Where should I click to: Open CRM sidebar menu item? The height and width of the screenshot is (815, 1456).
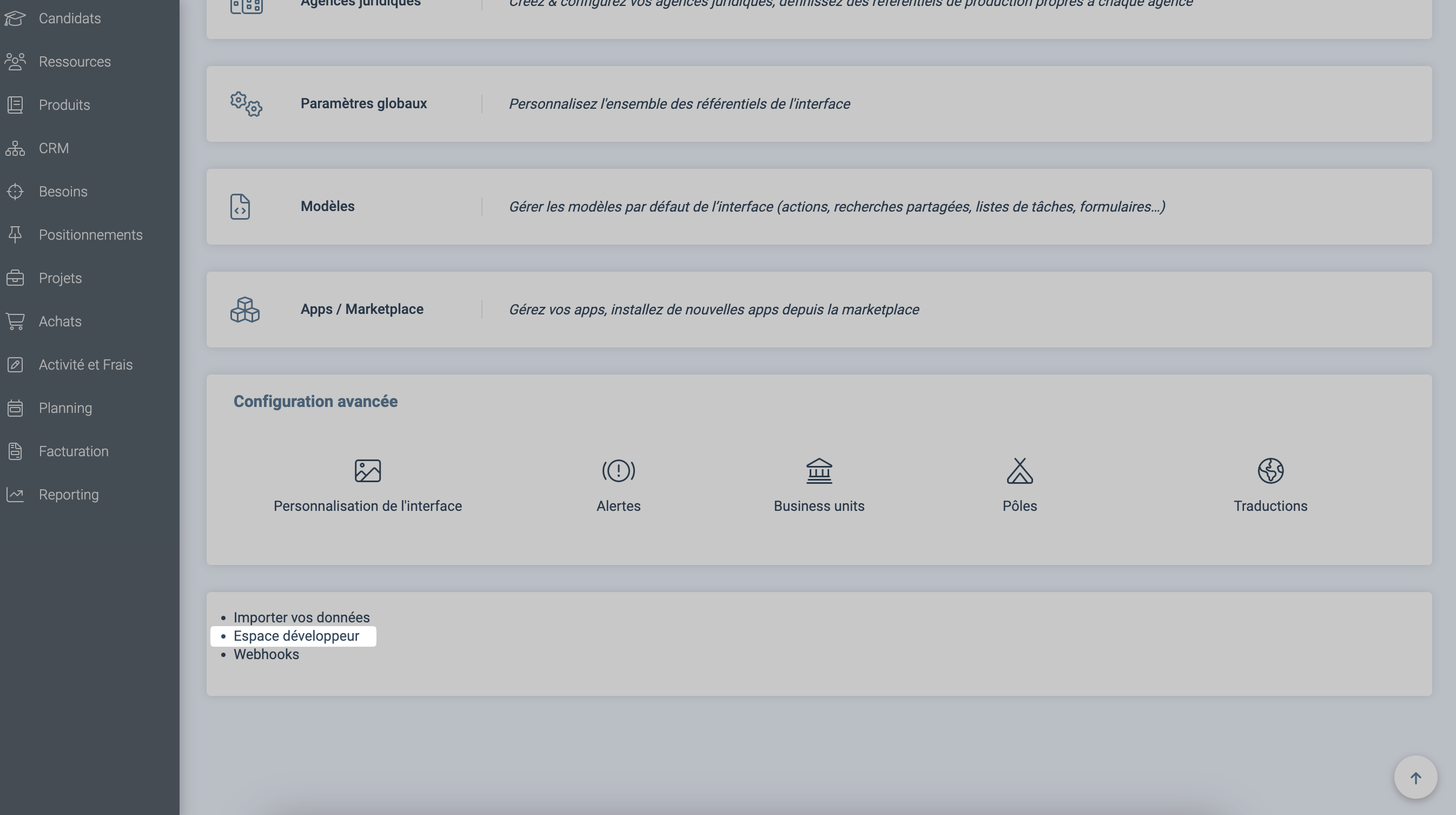coord(54,148)
